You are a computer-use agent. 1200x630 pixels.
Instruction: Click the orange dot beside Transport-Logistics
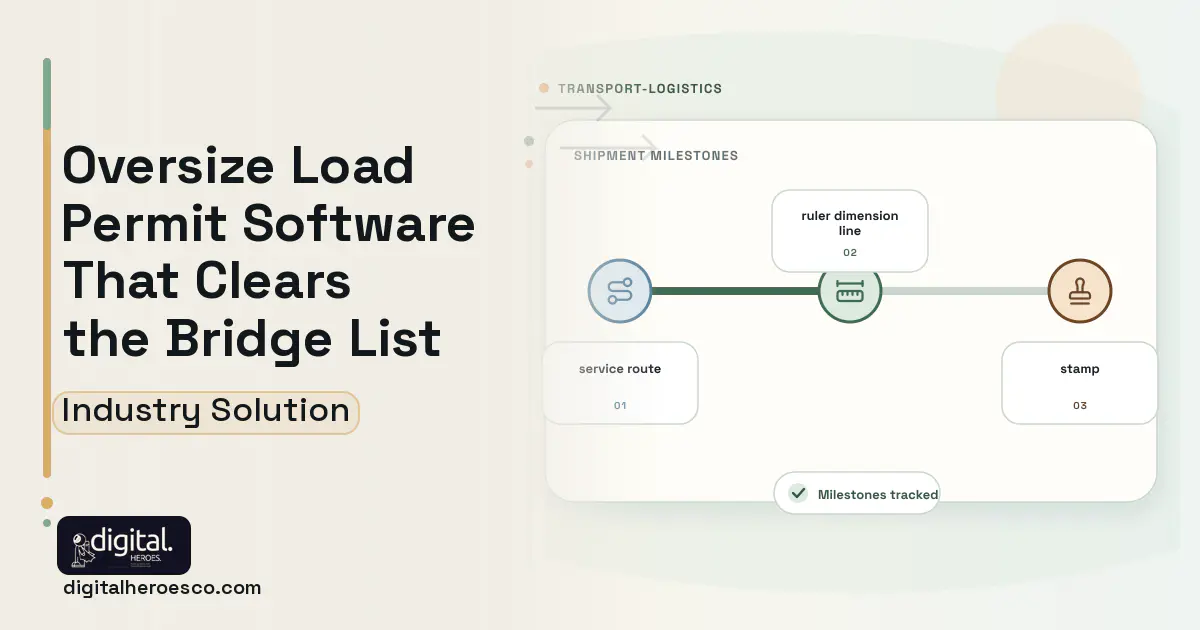(x=544, y=88)
